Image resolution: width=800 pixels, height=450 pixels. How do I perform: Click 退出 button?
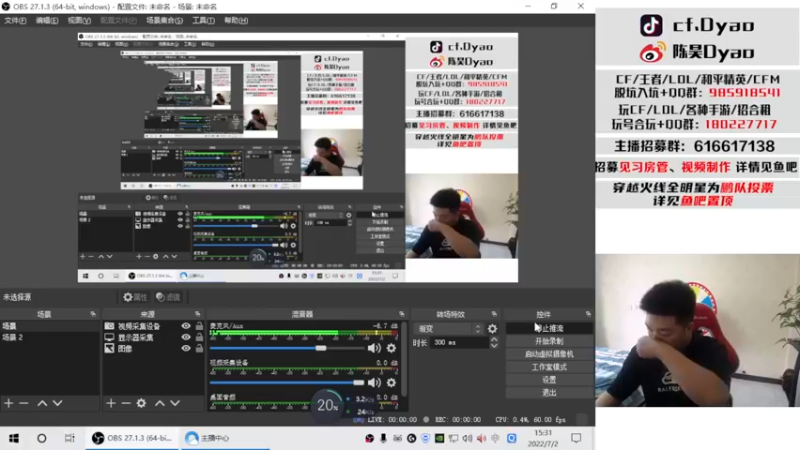point(549,392)
